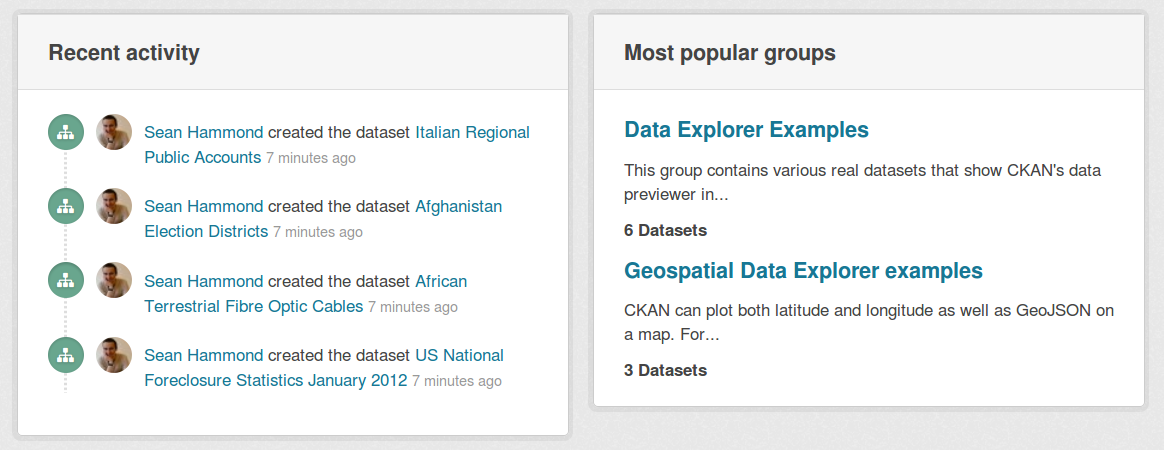
Task: Select Sean Hammond name in African cables activity
Action: [203, 281]
